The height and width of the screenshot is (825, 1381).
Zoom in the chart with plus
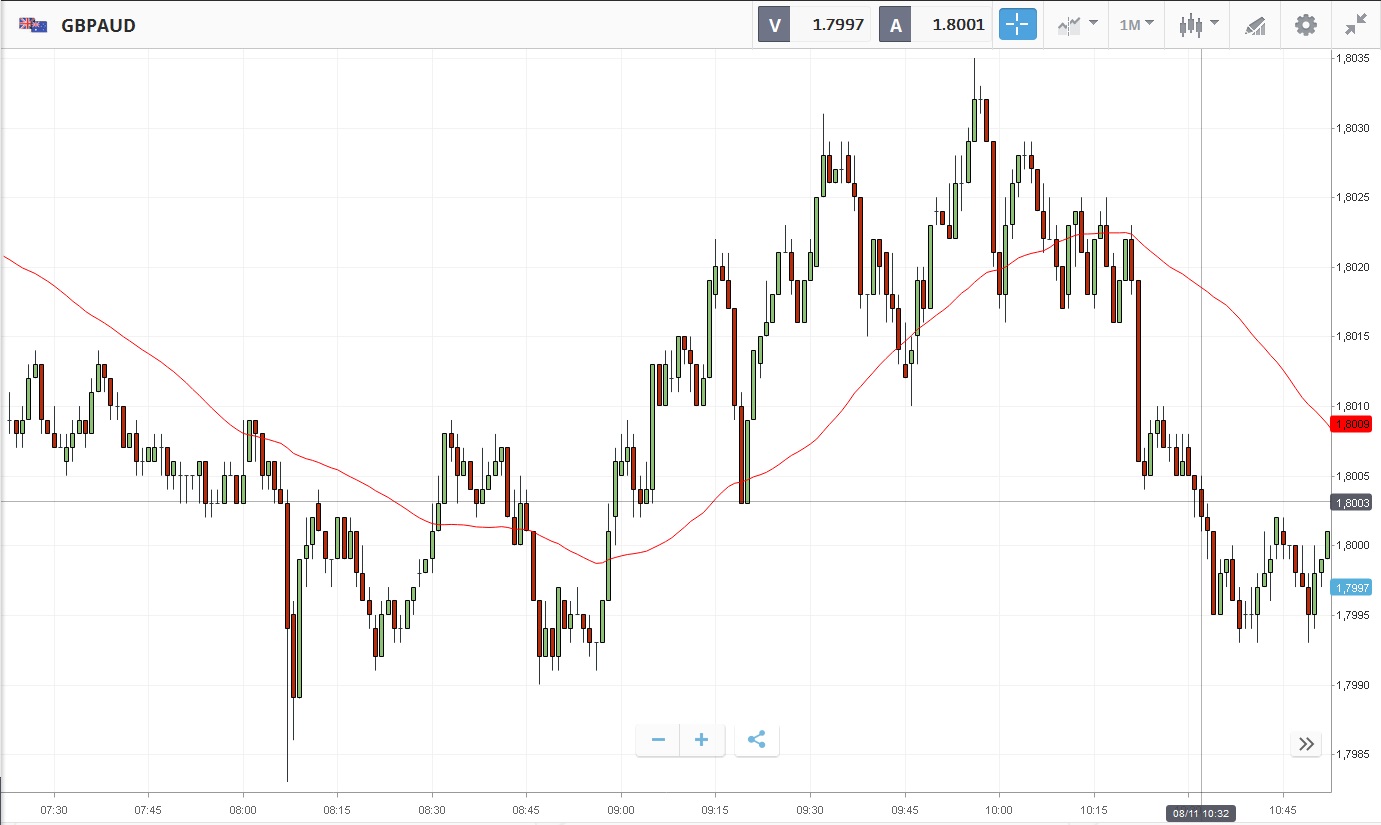702,740
